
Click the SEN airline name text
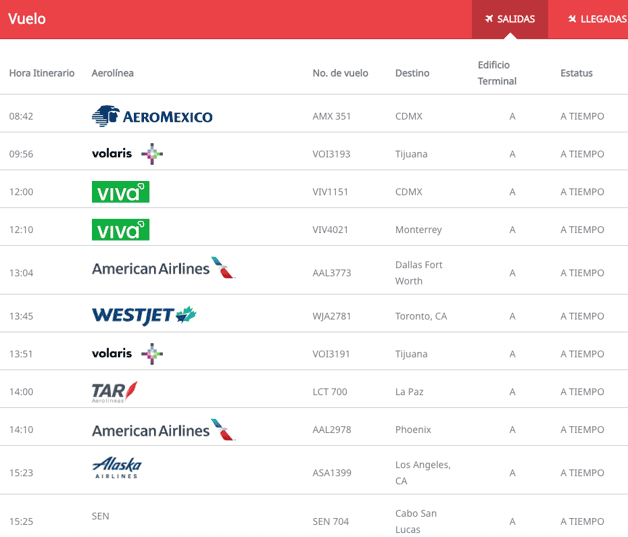point(100,516)
